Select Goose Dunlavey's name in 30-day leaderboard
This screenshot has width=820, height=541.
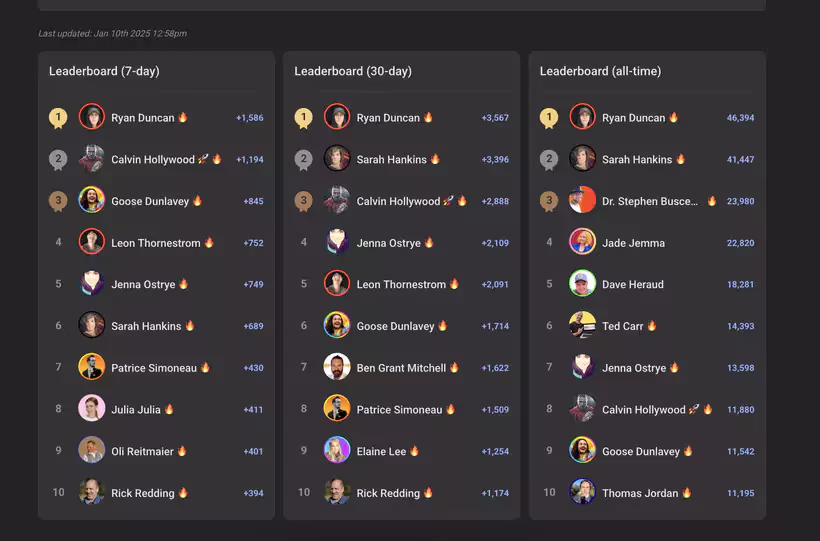pos(395,326)
